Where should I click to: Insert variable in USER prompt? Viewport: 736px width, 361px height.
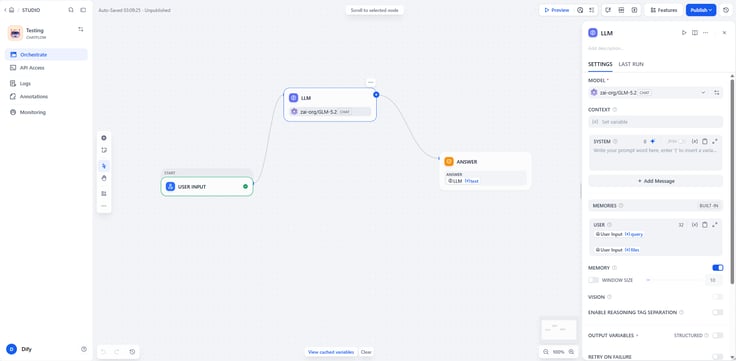[695, 225]
